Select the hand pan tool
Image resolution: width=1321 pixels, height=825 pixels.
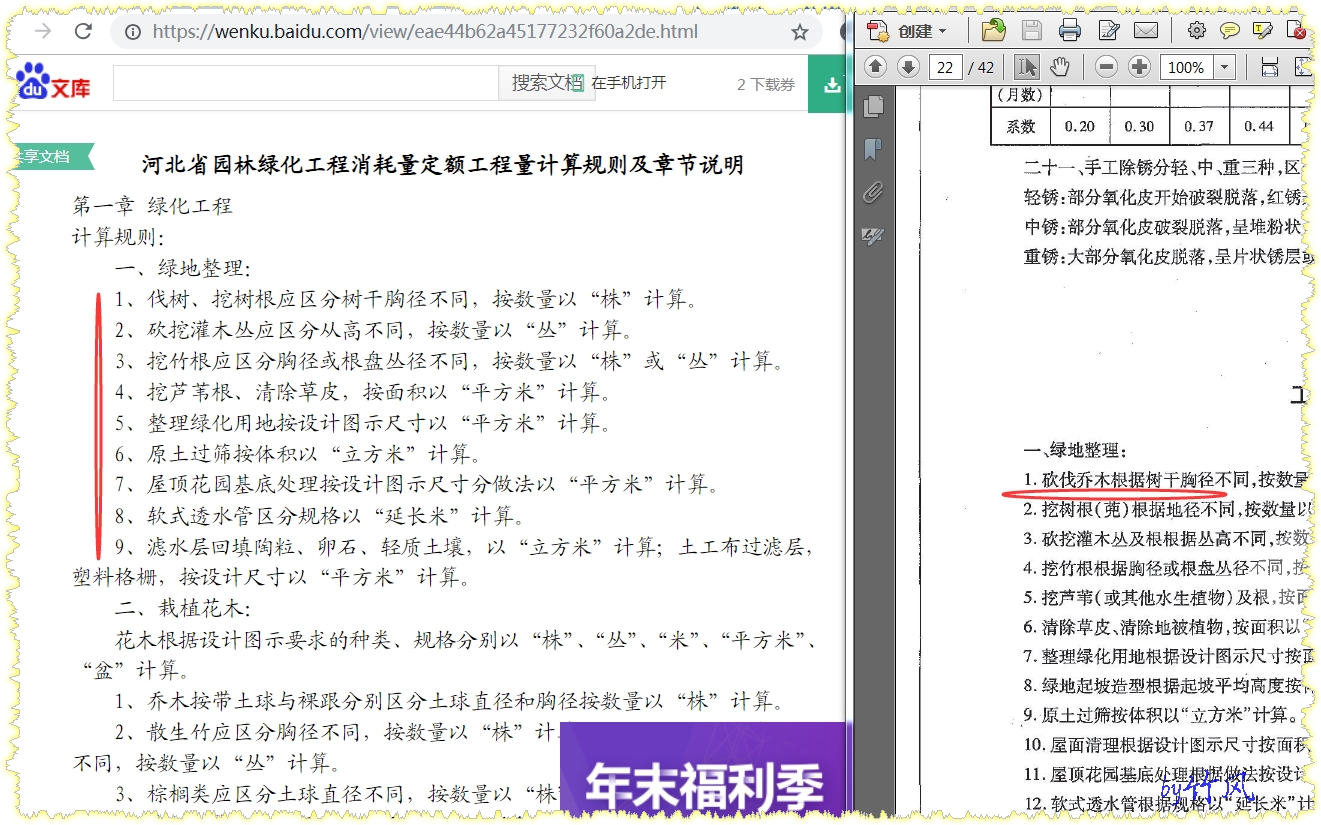pos(1060,67)
